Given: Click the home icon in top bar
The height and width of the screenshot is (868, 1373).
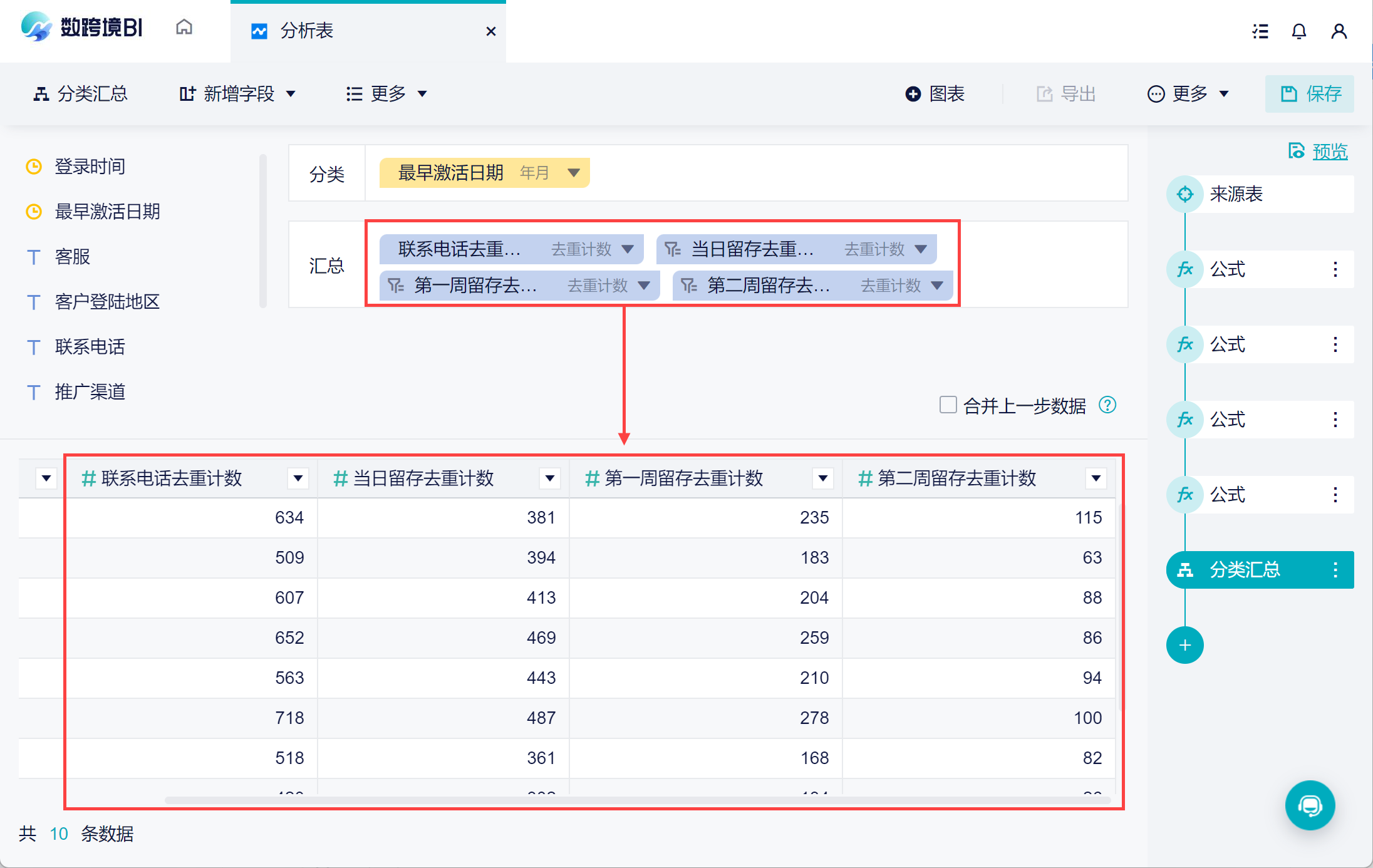Looking at the screenshot, I should click(184, 28).
